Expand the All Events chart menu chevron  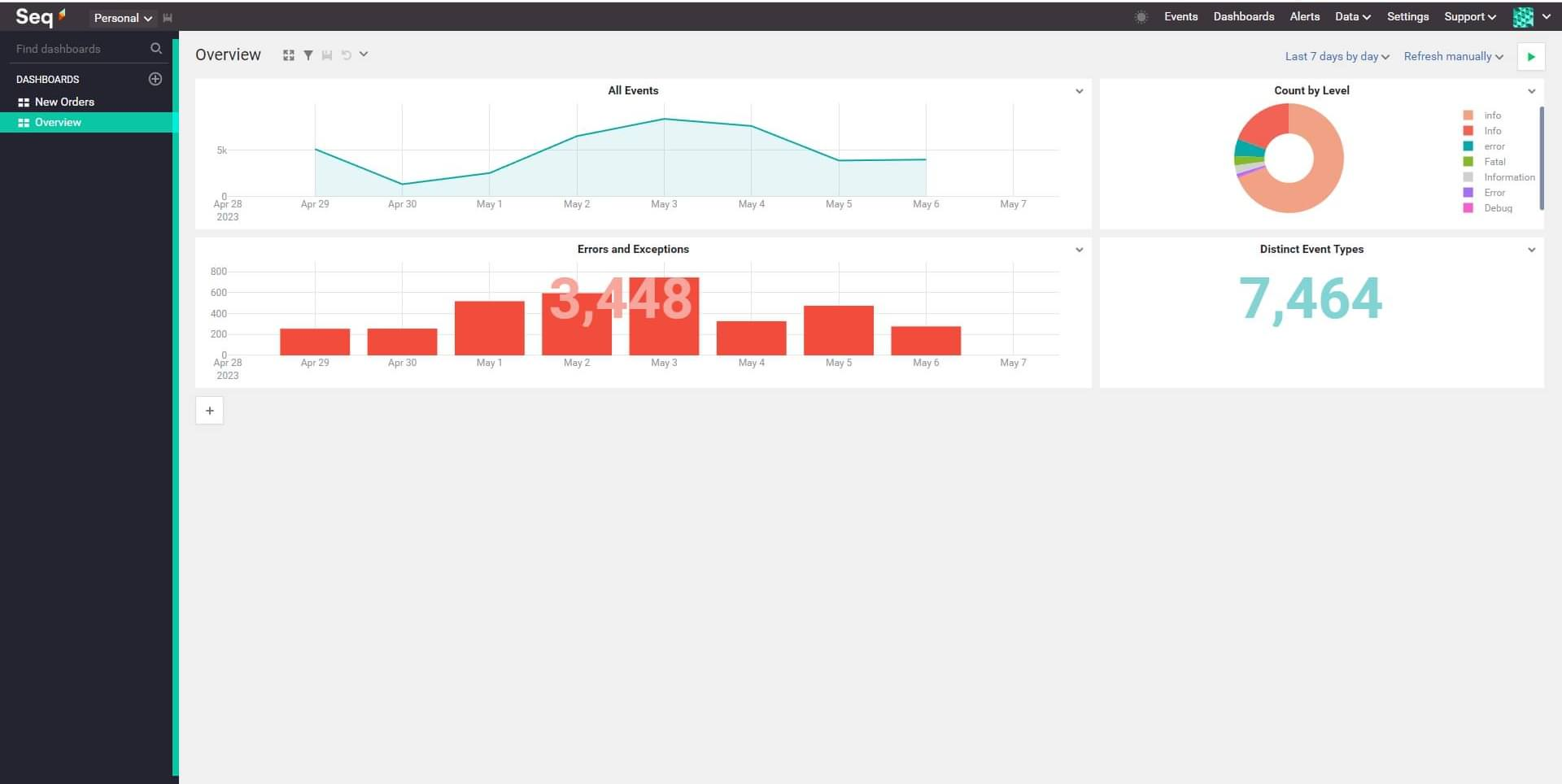coord(1079,91)
